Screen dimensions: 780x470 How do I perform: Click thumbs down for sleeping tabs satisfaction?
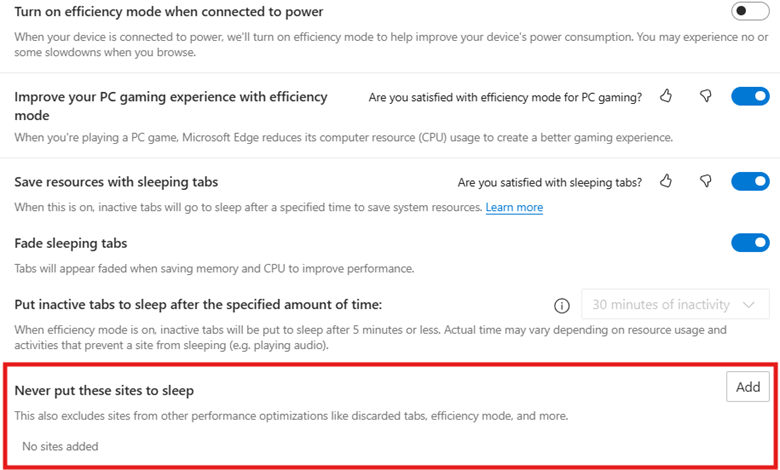coord(706,181)
